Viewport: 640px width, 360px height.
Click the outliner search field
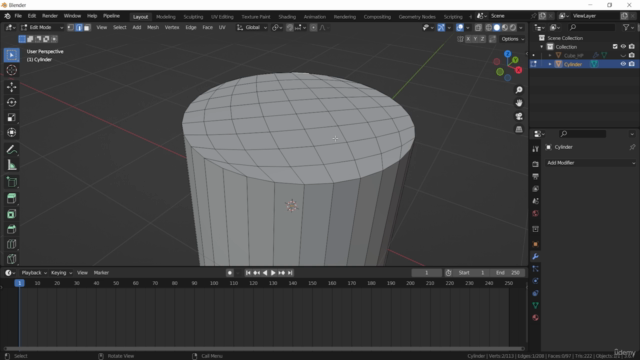coord(591,27)
